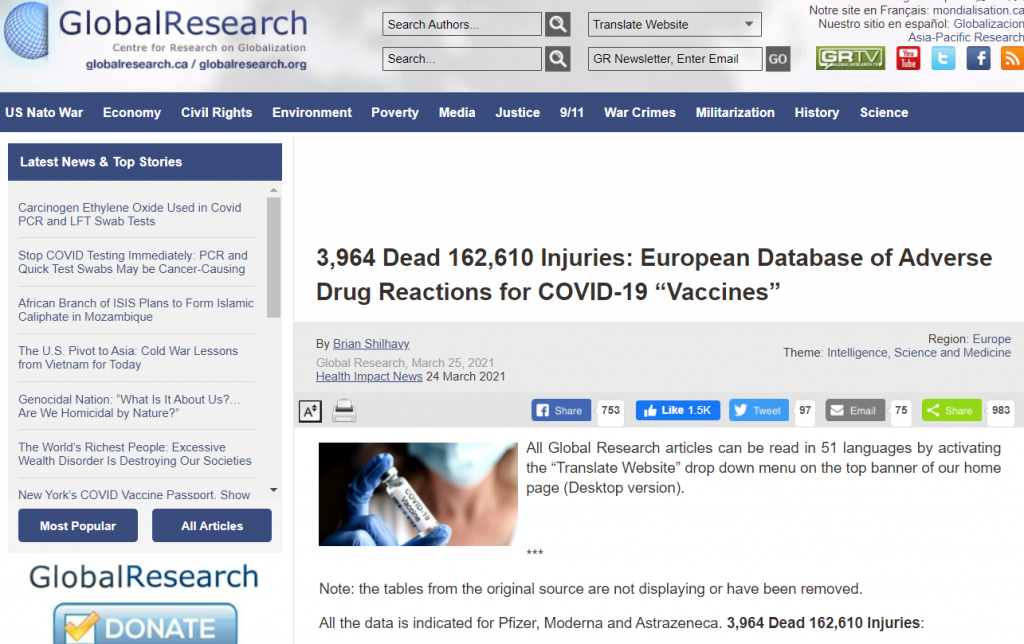Open the Genocidal Nation story
The width and height of the screenshot is (1024, 644).
(x=129, y=406)
